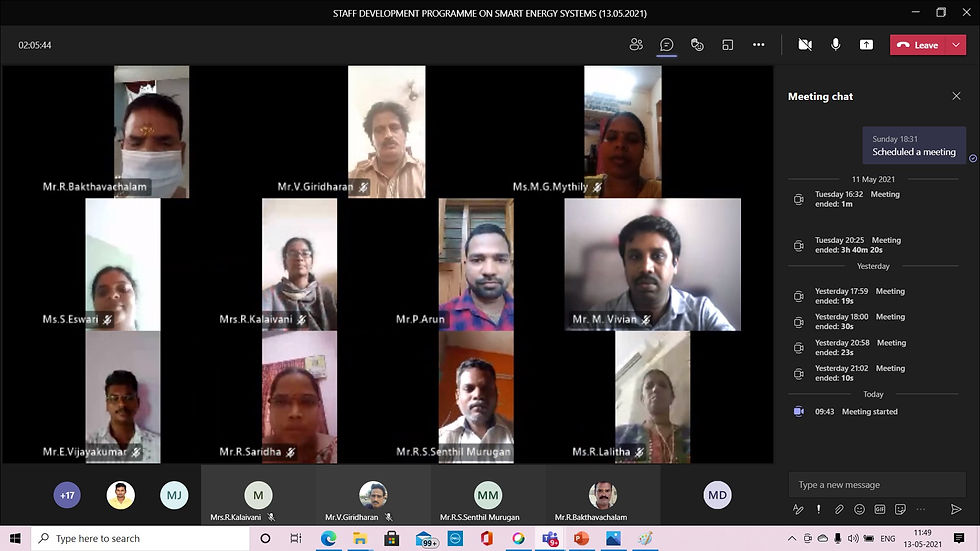Open Yesterday 17:59 meeting ended entry
This screenshot has width=980, height=551.
[859, 296]
